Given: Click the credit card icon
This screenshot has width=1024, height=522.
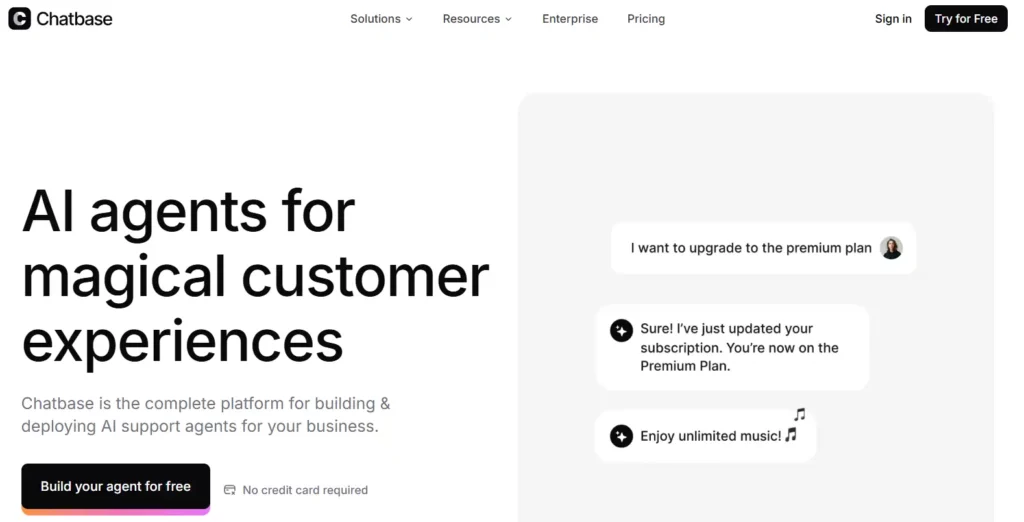Looking at the screenshot, I should (x=230, y=490).
